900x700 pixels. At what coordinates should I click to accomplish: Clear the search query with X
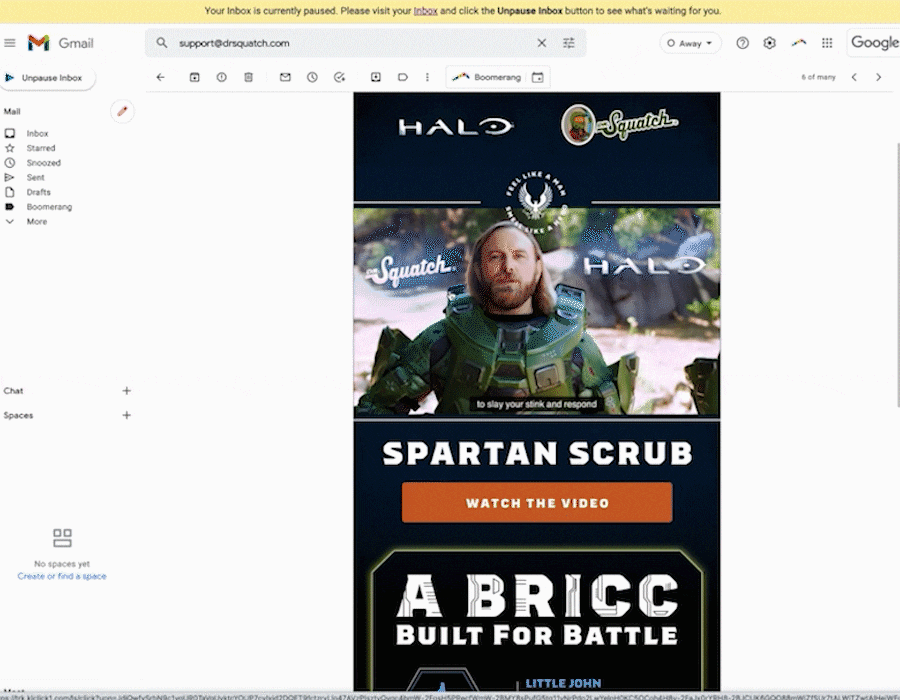point(541,43)
